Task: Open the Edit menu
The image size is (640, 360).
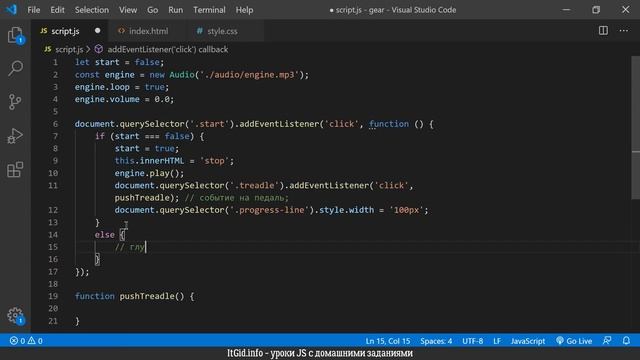Action: coord(57,10)
